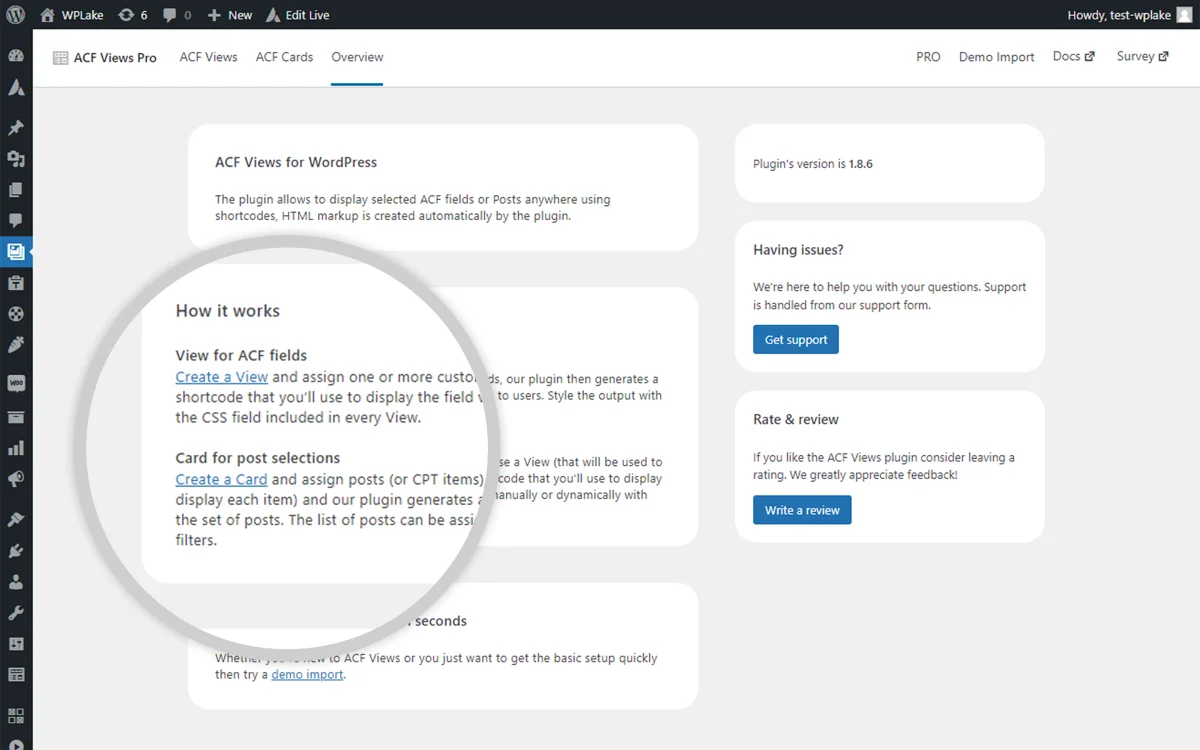
Task: Open Howdy, test-wplake account menu
Action: click(1131, 15)
